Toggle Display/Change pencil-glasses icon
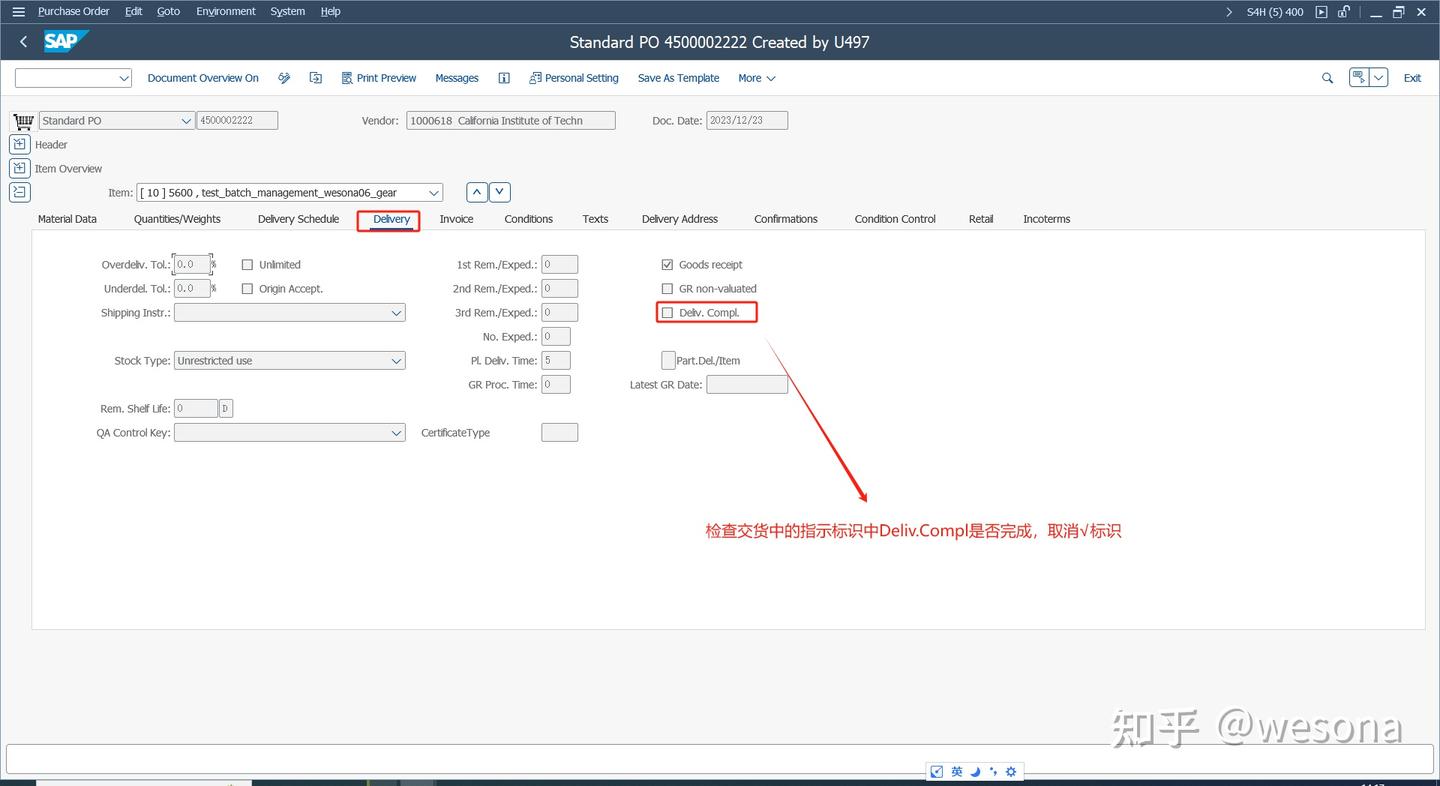The width and height of the screenshot is (1440, 786). tap(284, 78)
